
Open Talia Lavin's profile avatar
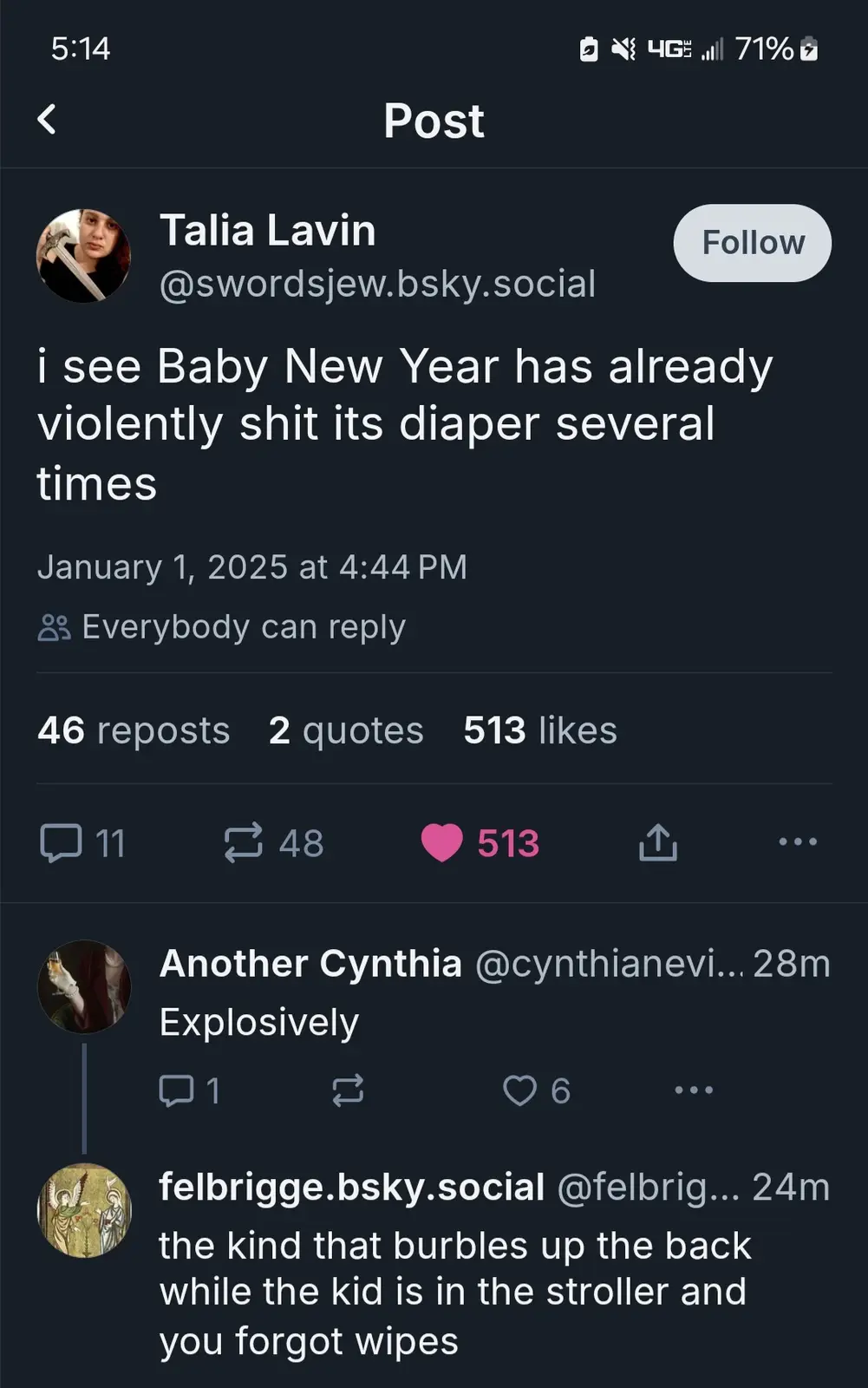[83, 256]
